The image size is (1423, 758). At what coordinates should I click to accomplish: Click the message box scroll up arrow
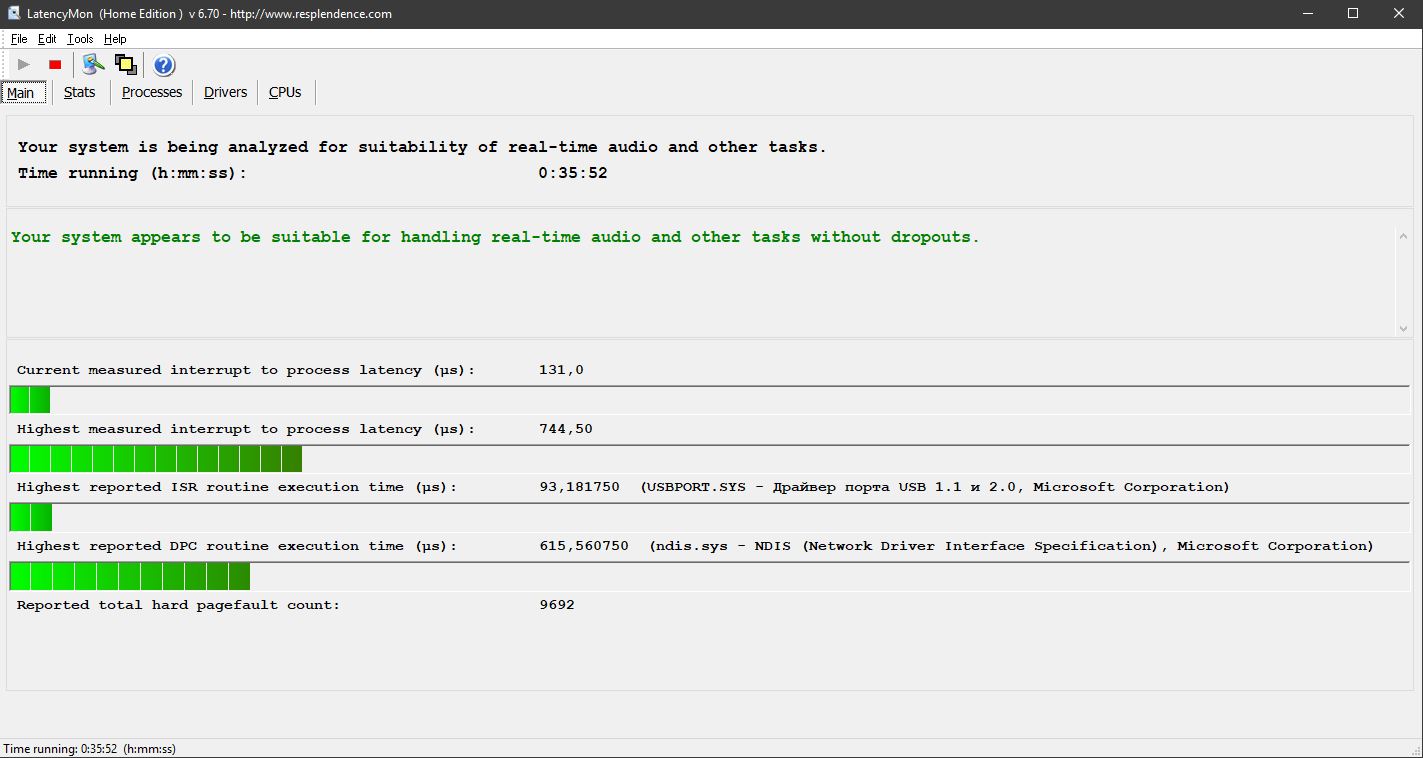1403,235
